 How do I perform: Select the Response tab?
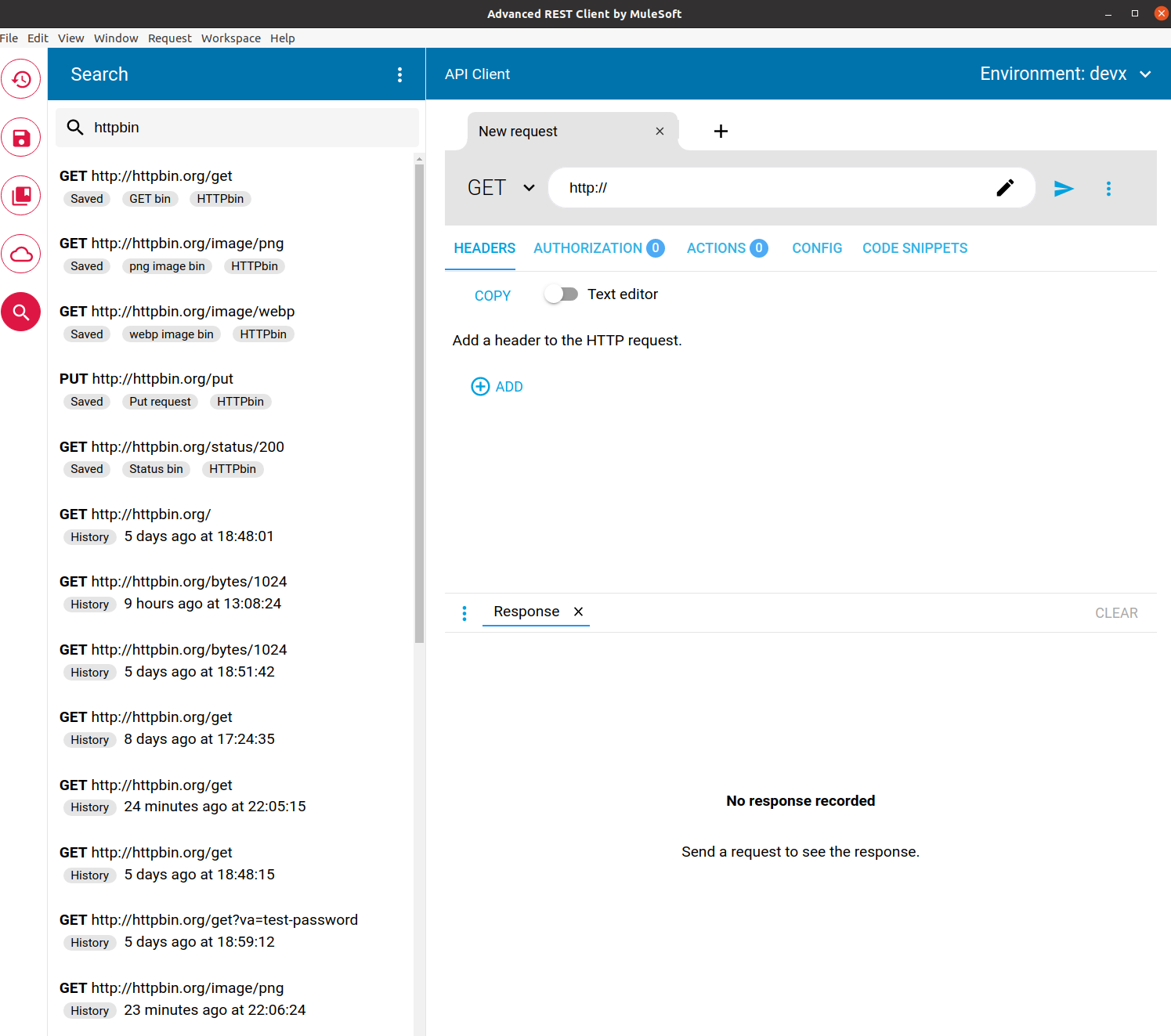tap(526, 612)
